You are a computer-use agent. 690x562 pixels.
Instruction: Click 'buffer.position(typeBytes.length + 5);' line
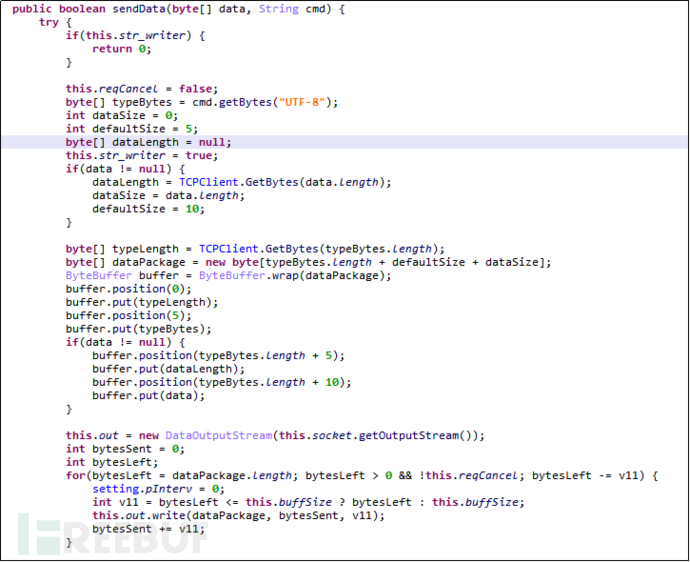click(218, 356)
